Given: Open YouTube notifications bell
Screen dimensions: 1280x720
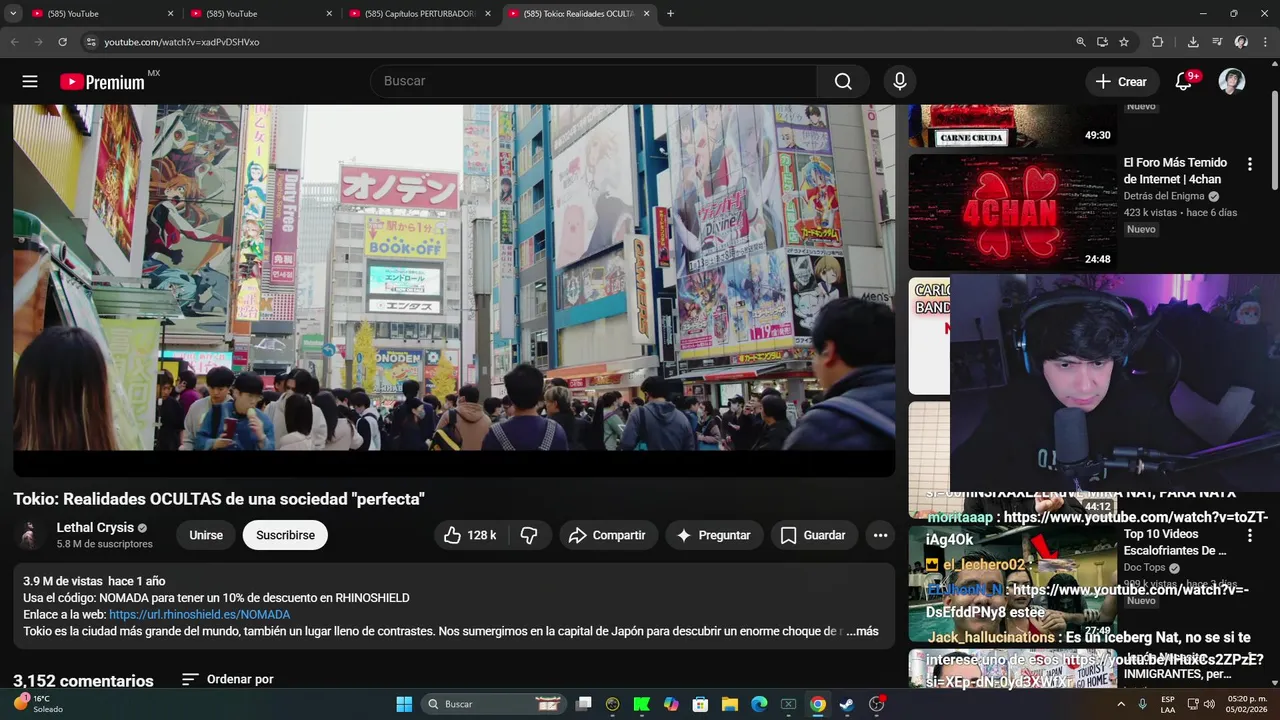Looking at the screenshot, I should point(1183,82).
